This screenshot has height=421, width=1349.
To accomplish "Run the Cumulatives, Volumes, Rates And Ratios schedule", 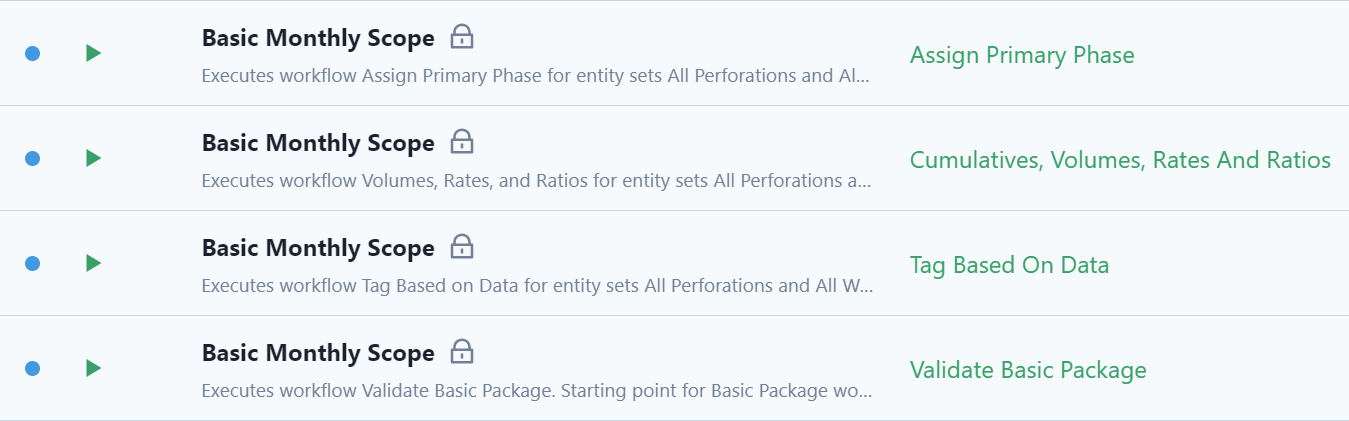I will [x=94, y=158].
